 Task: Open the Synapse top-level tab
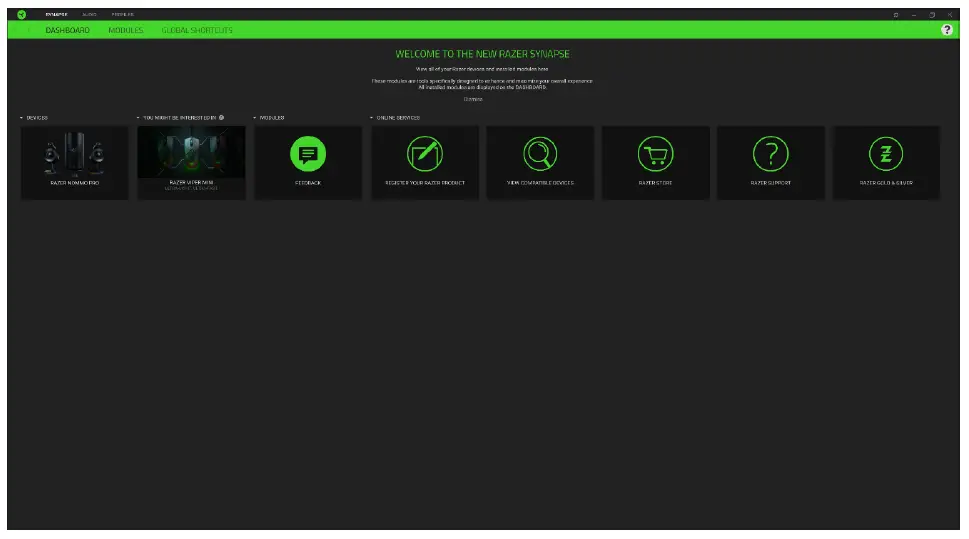pyautogui.click(x=56, y=14)
